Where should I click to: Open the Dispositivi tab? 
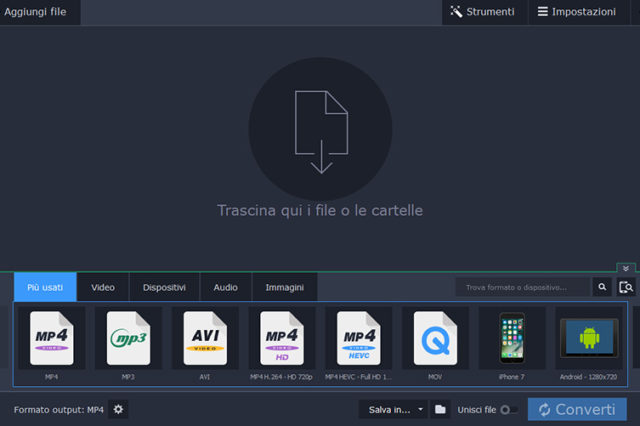tap(164, 287)
